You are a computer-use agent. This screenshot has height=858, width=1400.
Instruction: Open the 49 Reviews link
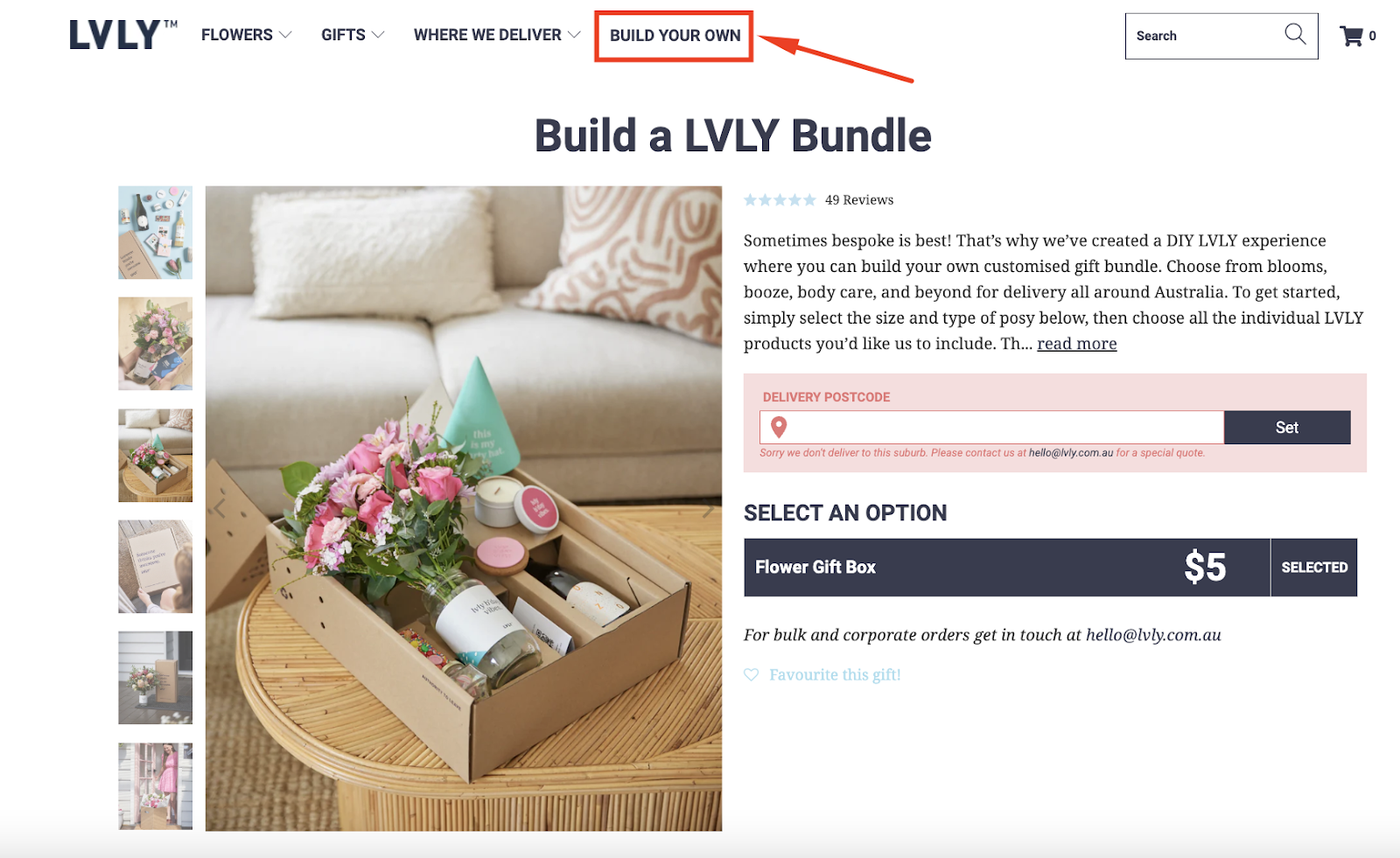[x=859, y=200]
